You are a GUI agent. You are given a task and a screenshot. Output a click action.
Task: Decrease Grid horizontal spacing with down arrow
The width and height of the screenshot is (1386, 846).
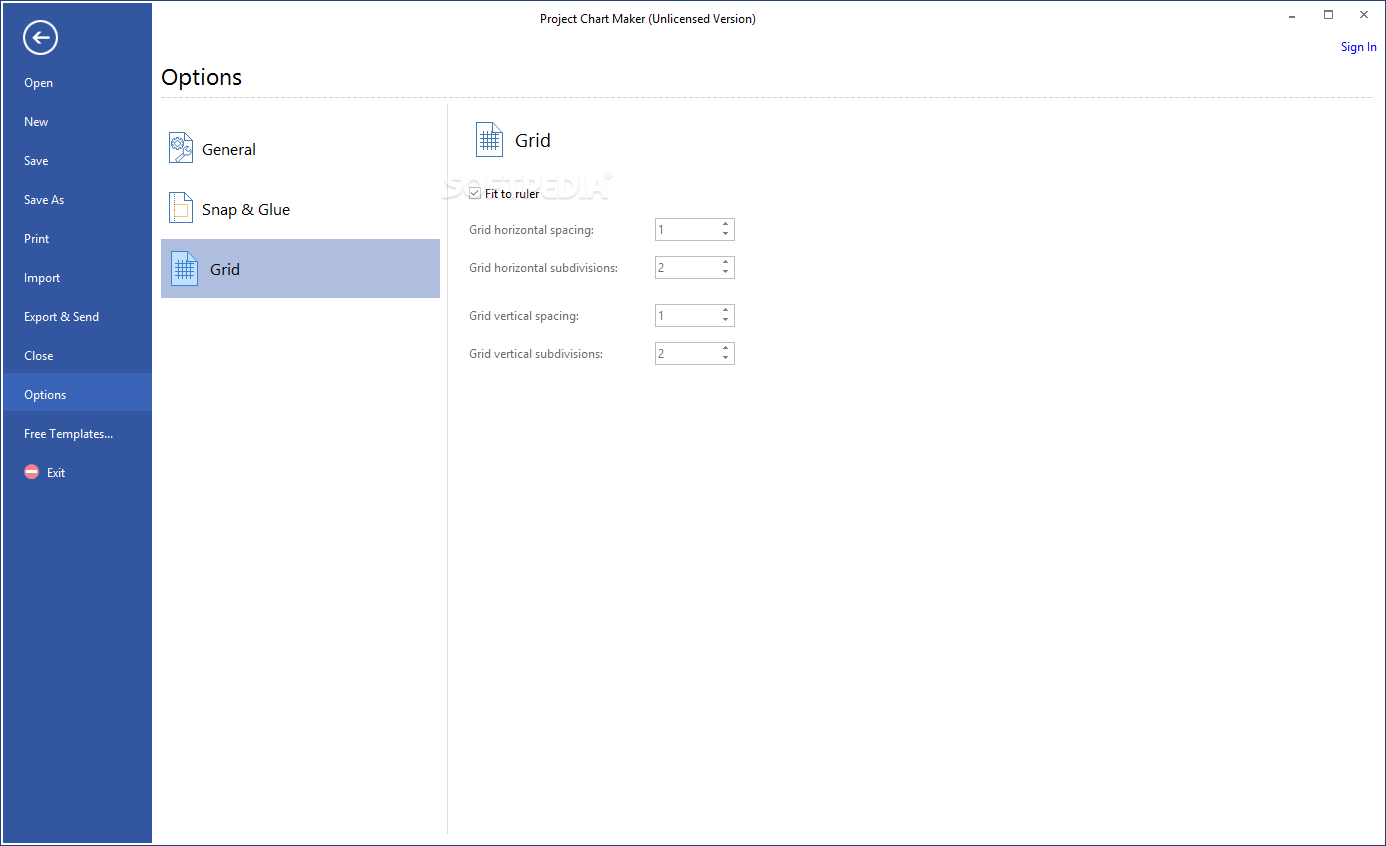725,235
